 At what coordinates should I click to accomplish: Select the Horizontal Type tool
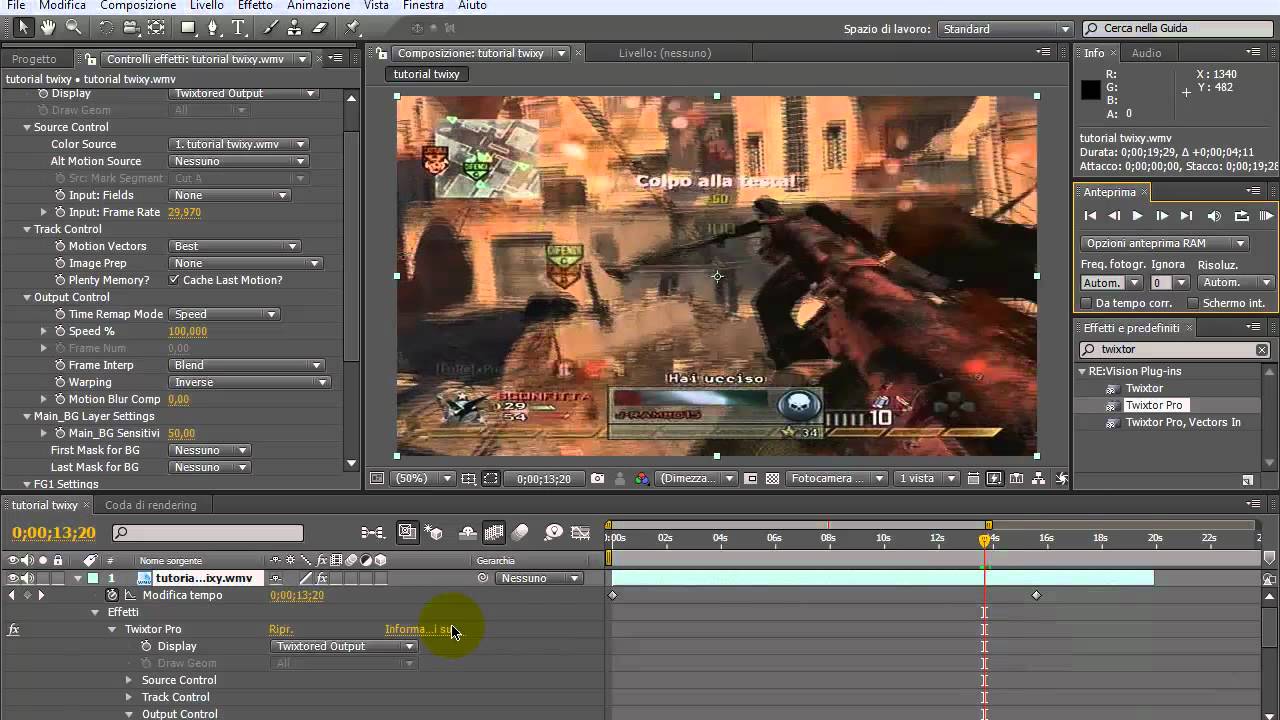(239, 28)
